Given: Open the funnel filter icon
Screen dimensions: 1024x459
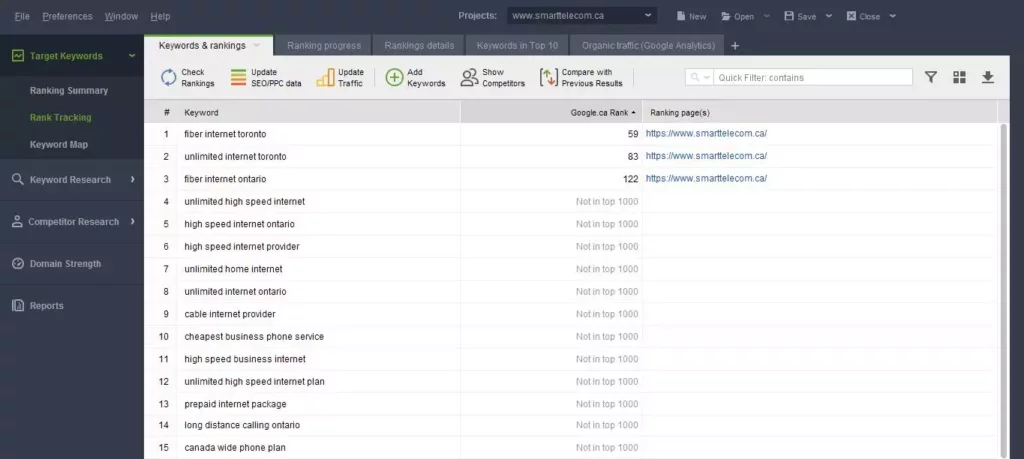Looking at the screenshot, I should 931,77.
